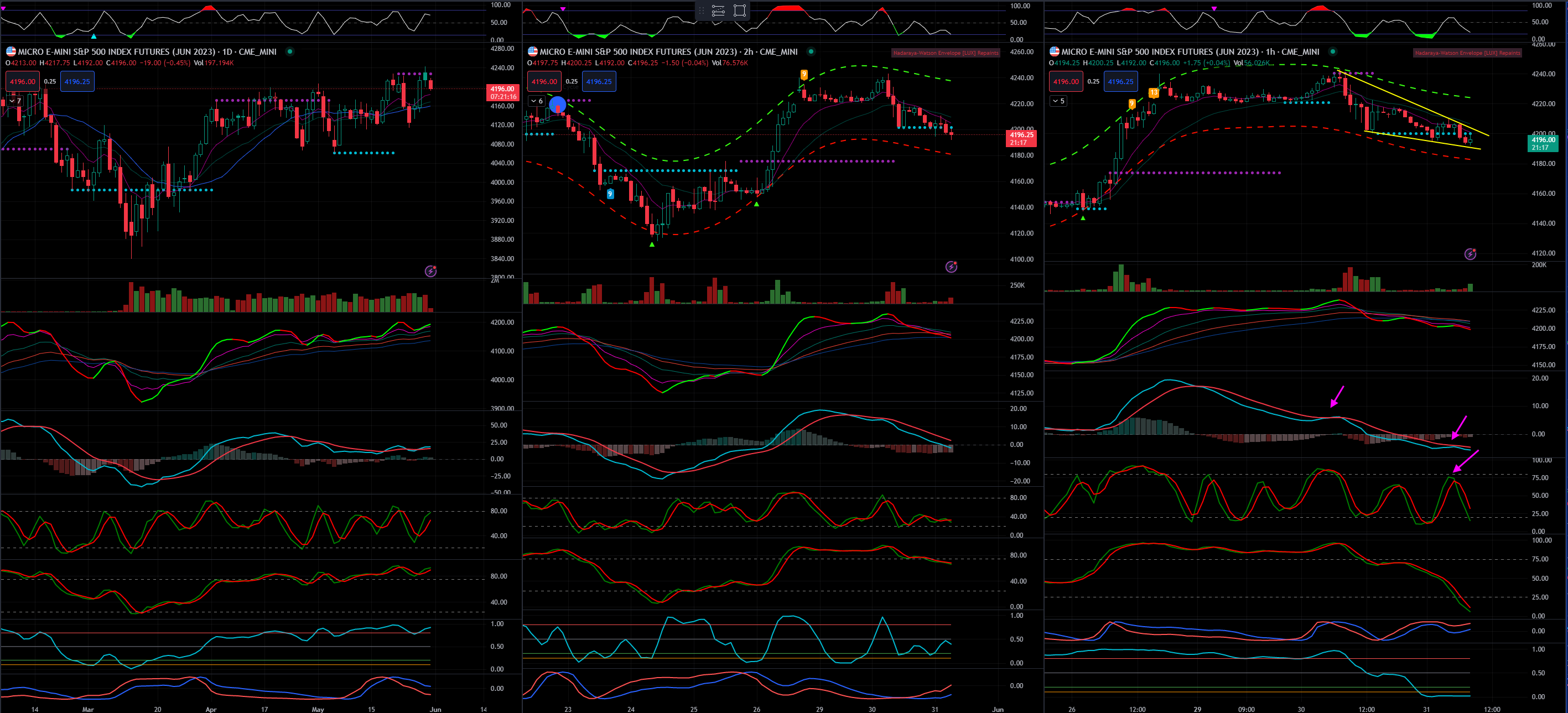Click Nadaraya-Watson Envelope label on 2h chart
Image resolution: width=1568 pixels, height=713 pixels.
click(946, 53)
